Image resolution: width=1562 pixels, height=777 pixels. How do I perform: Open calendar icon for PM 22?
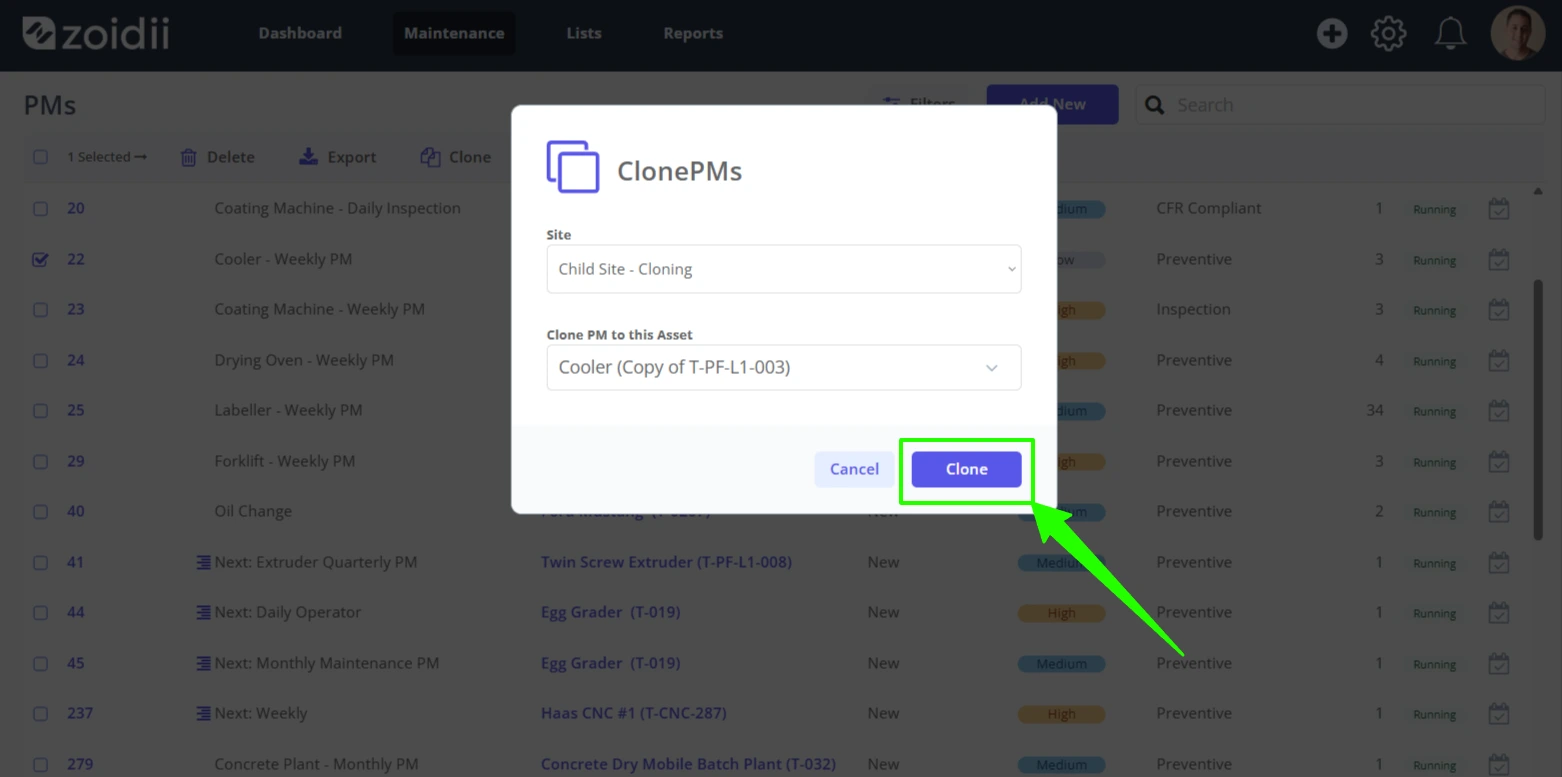pyautogui.click(x=1498, y=260)
